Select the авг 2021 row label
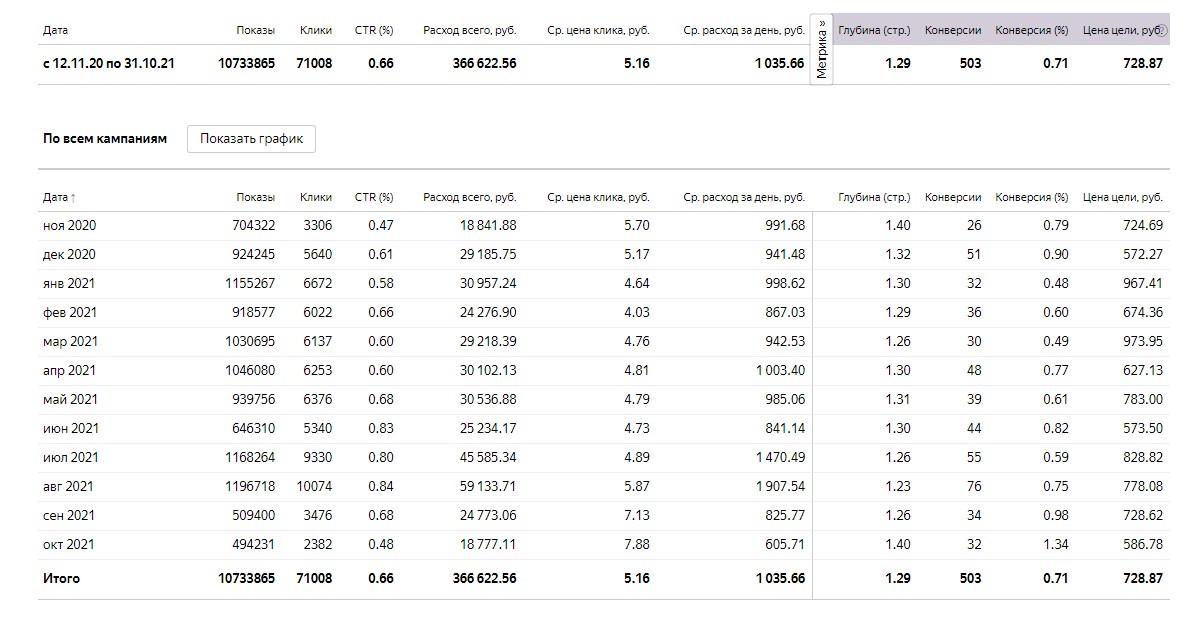The width and height of the screenshot is (1189, 624). click(68, 487)
